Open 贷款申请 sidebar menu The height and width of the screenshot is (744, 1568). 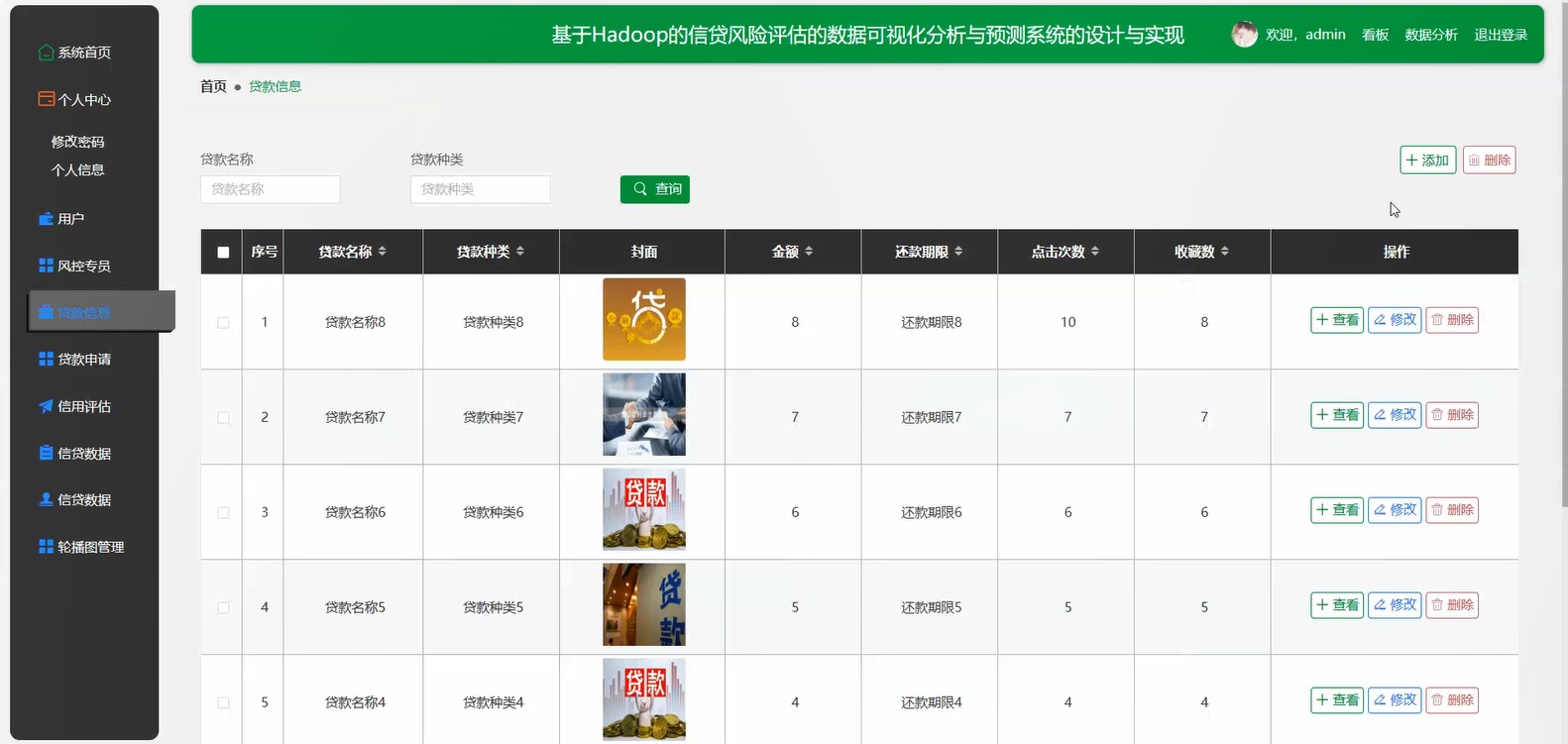click(x=84, y=359)
